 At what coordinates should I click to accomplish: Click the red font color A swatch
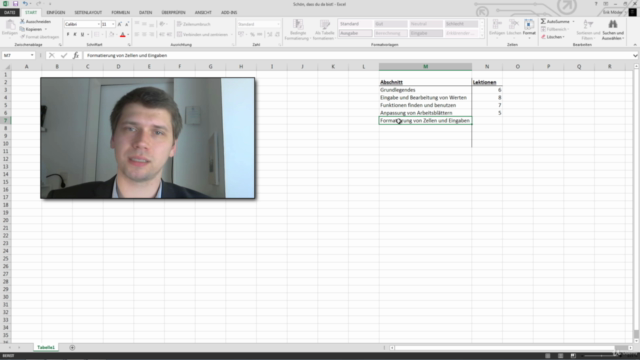point(122,35)
